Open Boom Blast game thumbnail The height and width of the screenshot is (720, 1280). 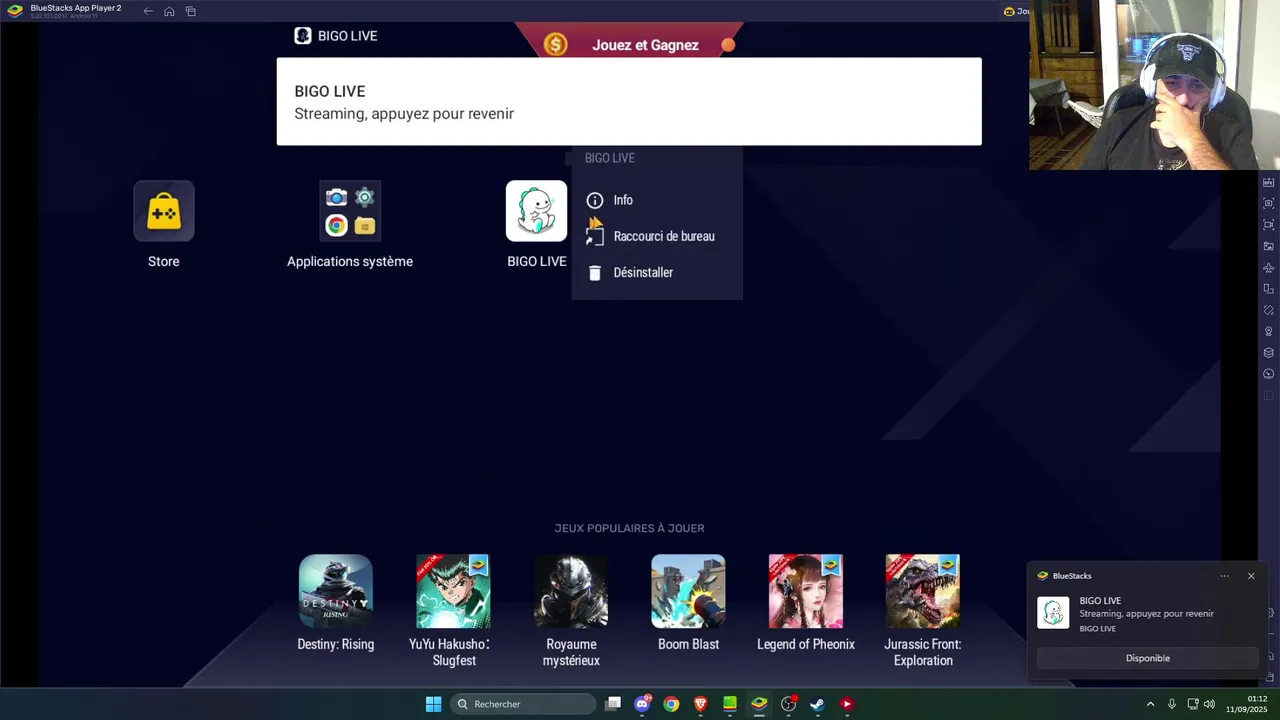click(x=688, y=591)
